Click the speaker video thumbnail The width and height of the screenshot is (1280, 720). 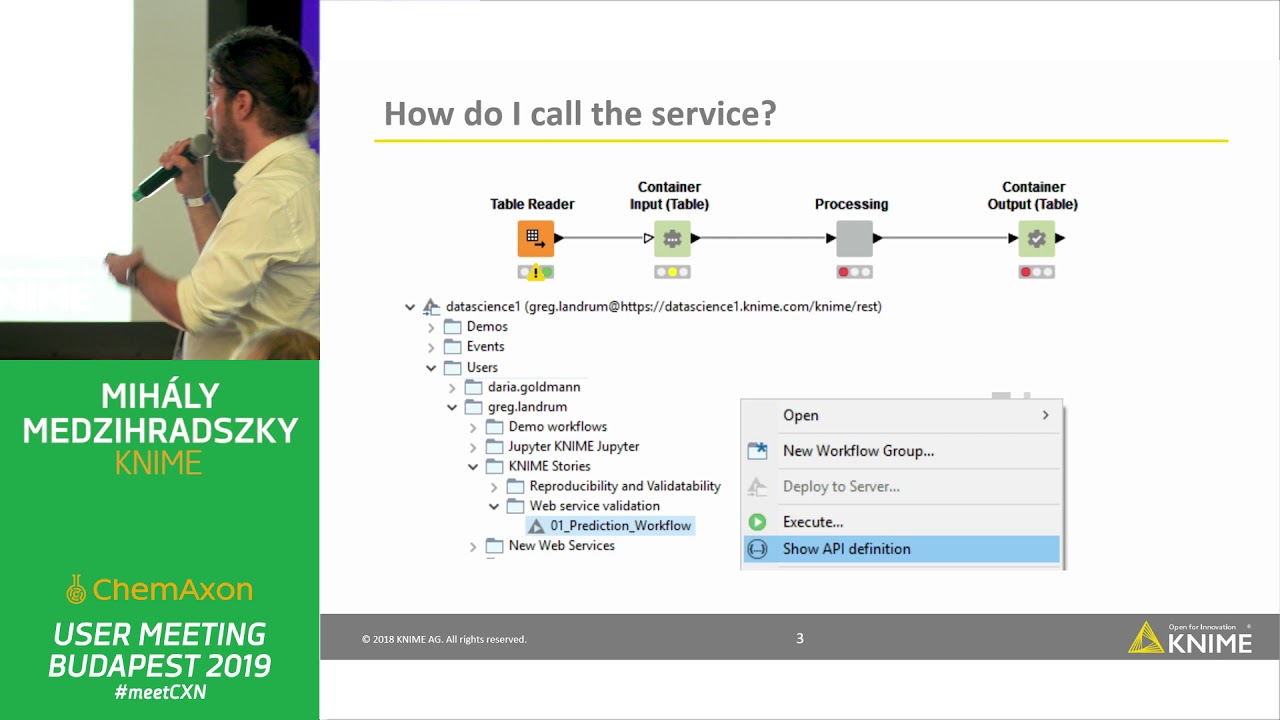[160, 180]
